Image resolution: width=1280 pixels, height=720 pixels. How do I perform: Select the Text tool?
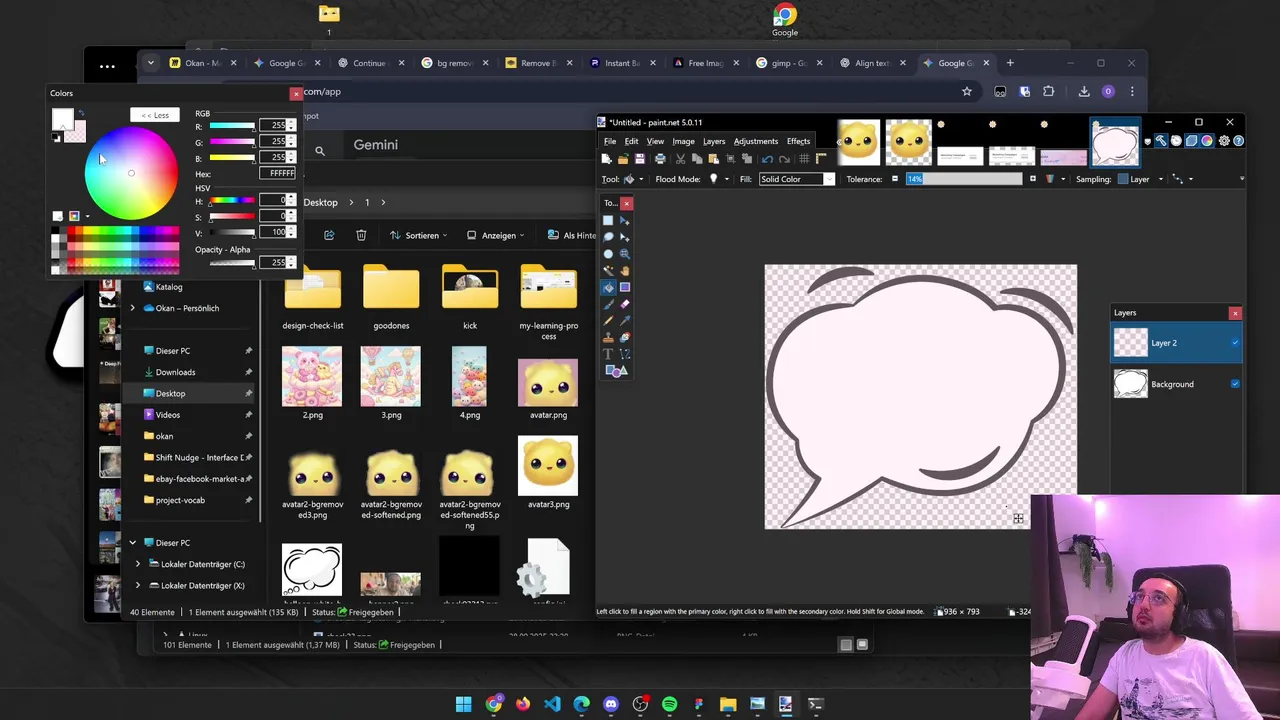pos(608,354)
